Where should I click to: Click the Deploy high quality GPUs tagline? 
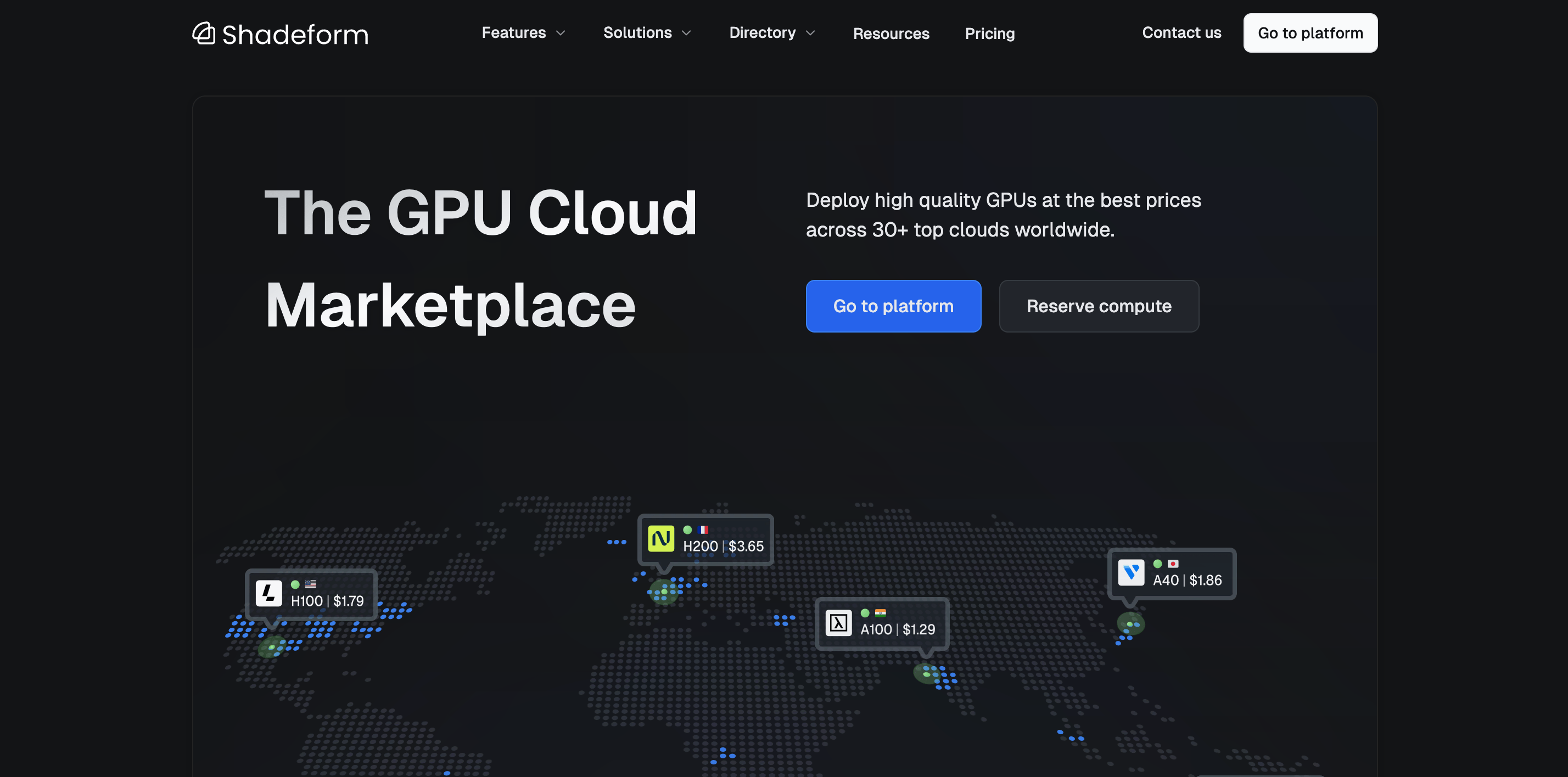tap(1003, 215)
